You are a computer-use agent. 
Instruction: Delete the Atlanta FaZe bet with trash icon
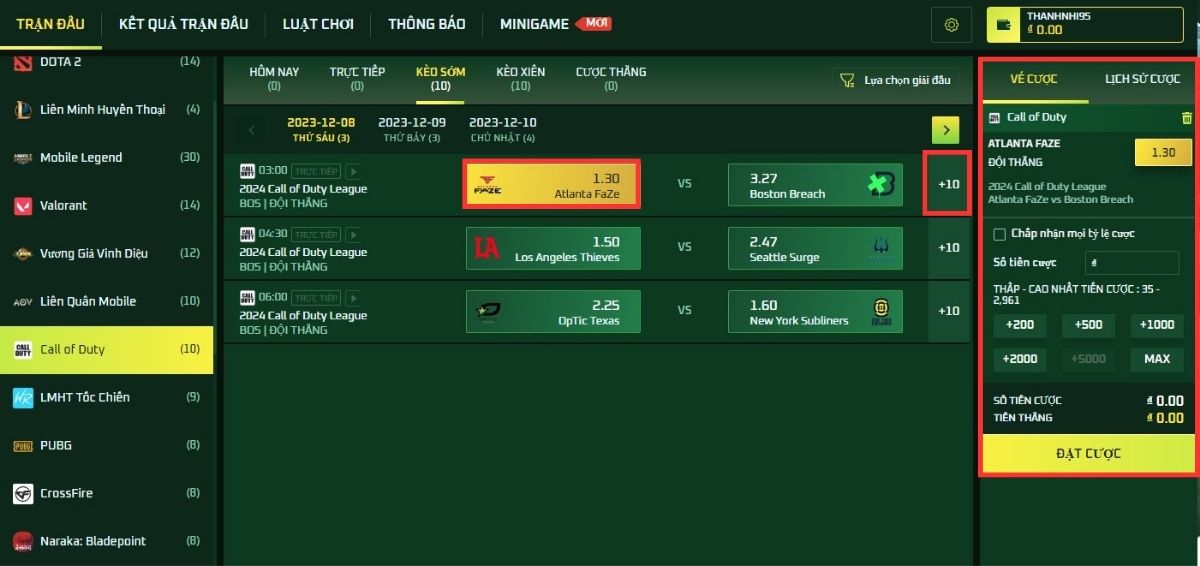click(x=1186, y=118)
